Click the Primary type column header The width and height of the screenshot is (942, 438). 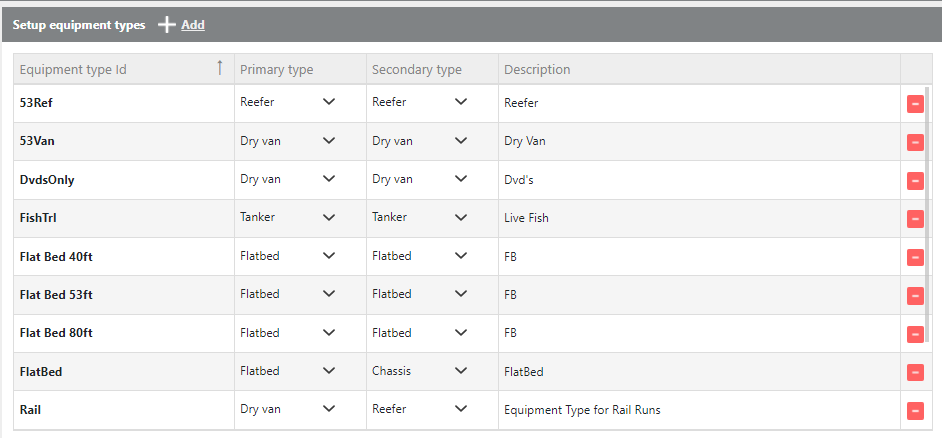(x=277, y=70)
